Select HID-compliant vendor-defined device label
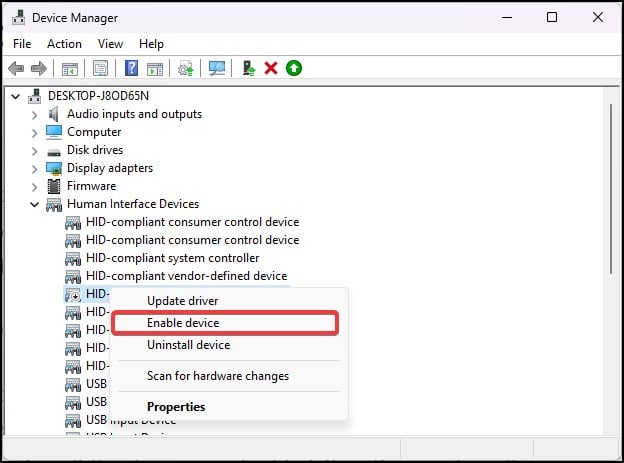 tap(187, 276)
